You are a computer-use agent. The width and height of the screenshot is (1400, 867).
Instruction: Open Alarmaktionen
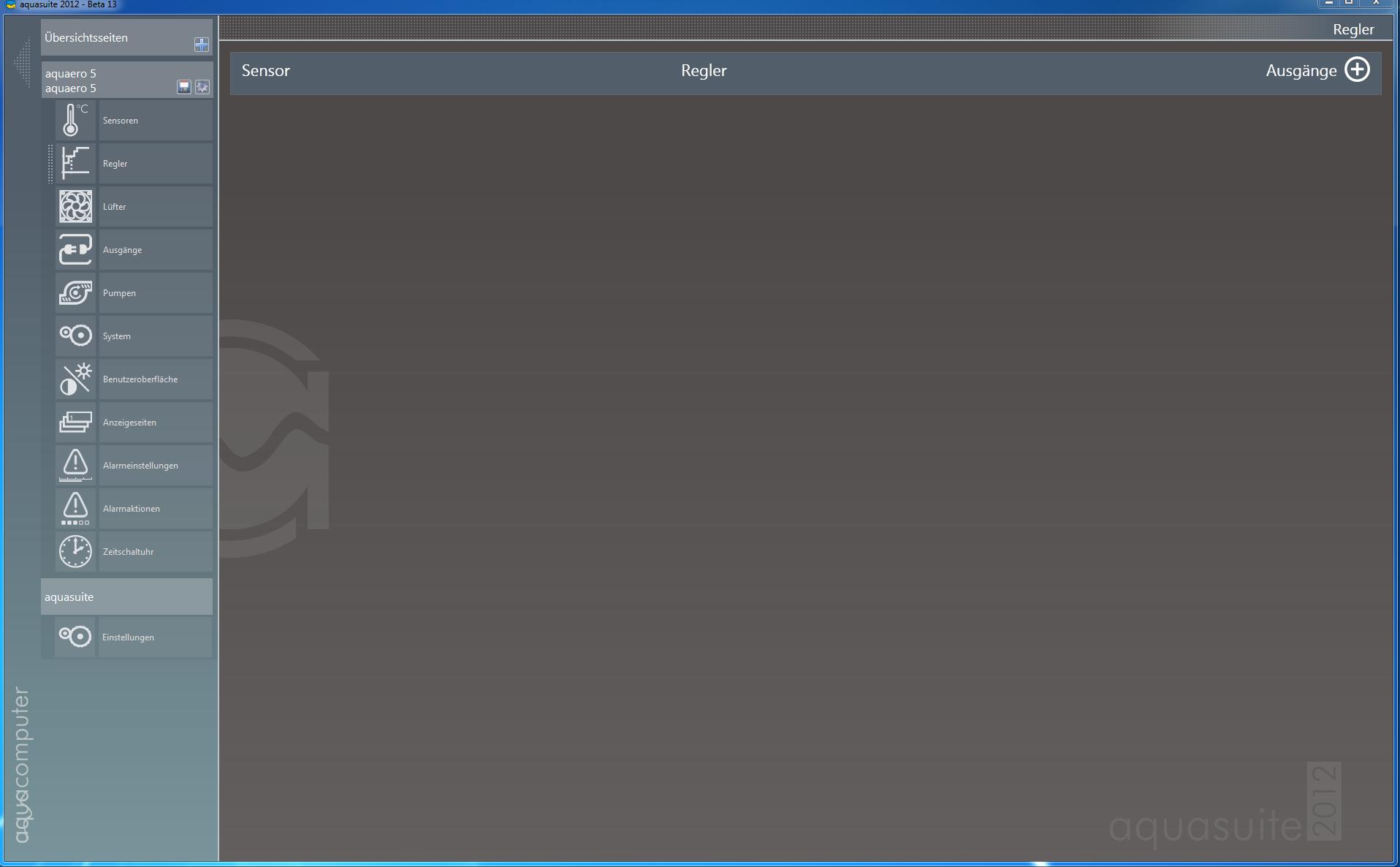tap(155, 508)
